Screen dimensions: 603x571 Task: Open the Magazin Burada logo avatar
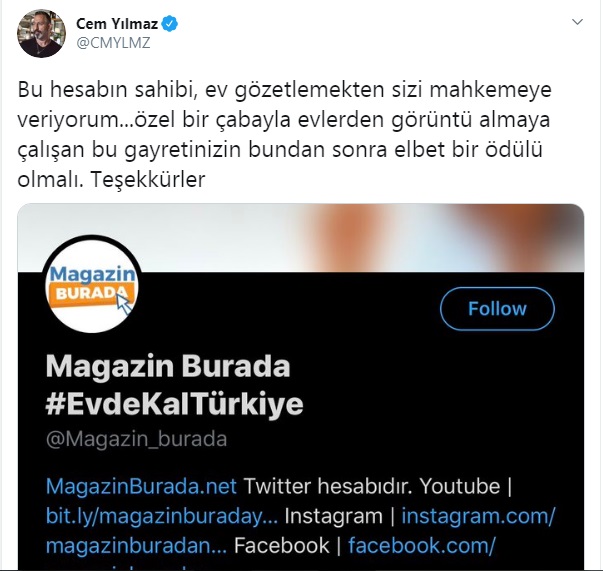(92, 285)
